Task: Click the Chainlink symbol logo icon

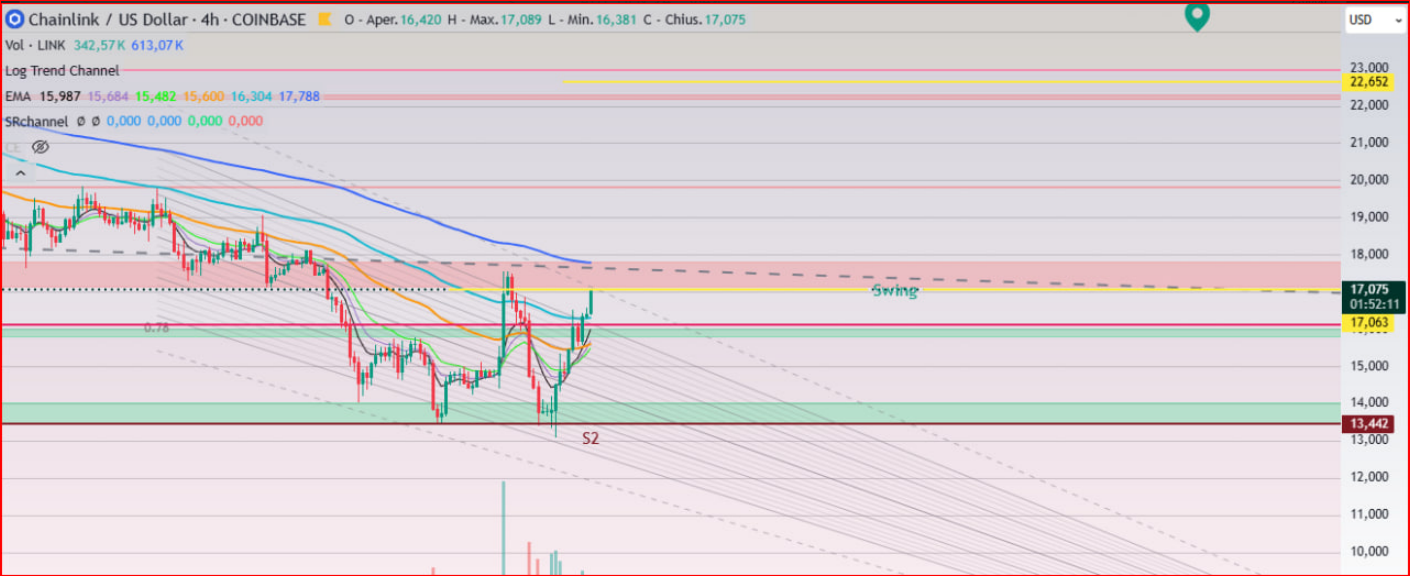Action: point(15,19)
